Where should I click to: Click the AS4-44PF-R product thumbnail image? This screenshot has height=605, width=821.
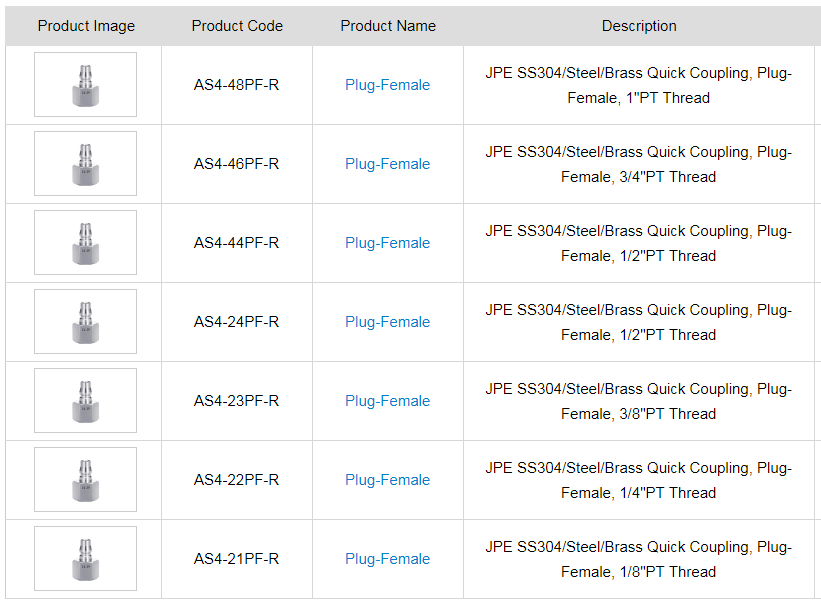pos(85,243)
